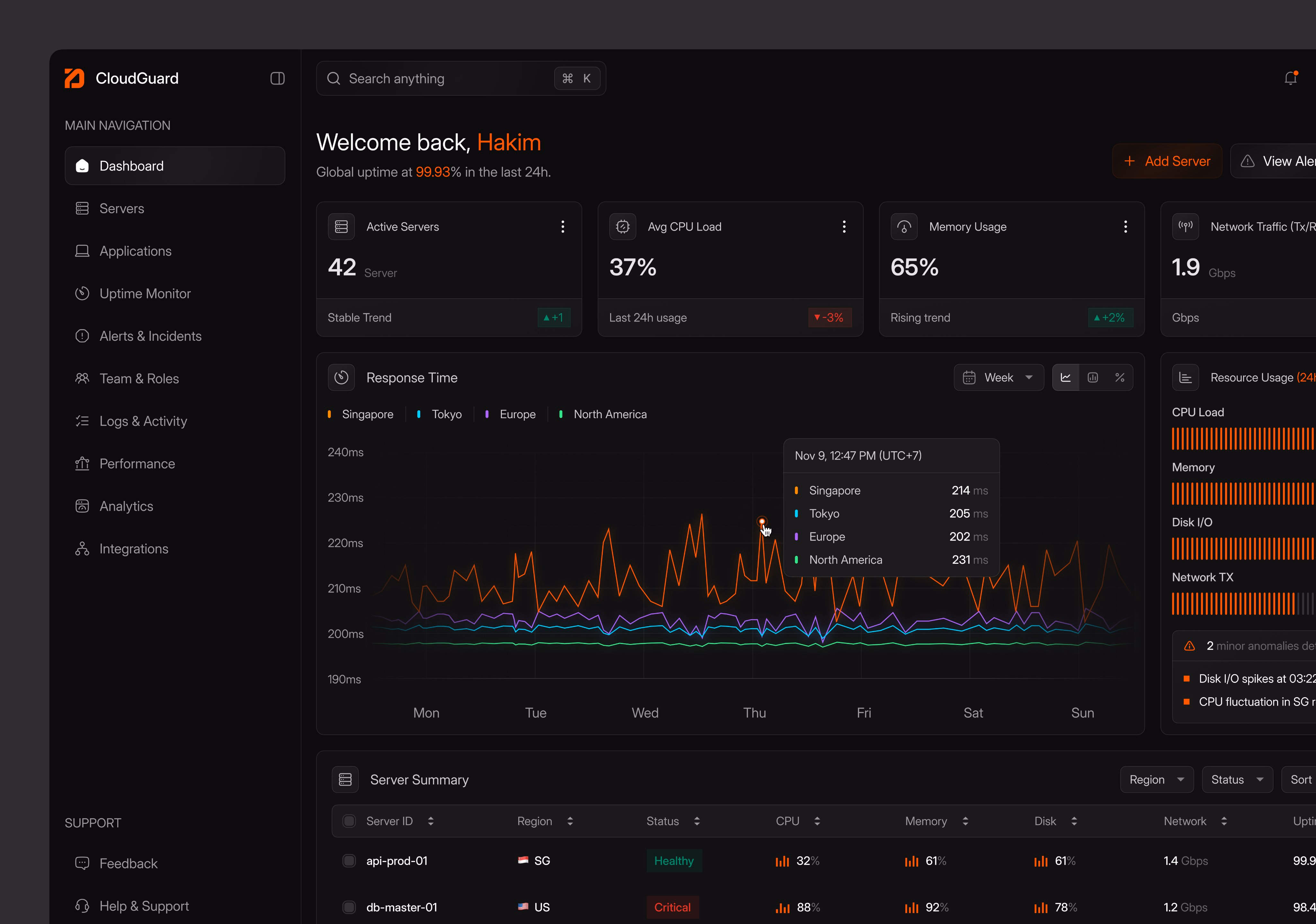Screen dimensions: 1316x924
Task: Open the Status filter dropdown
Action: point(1238,780)
